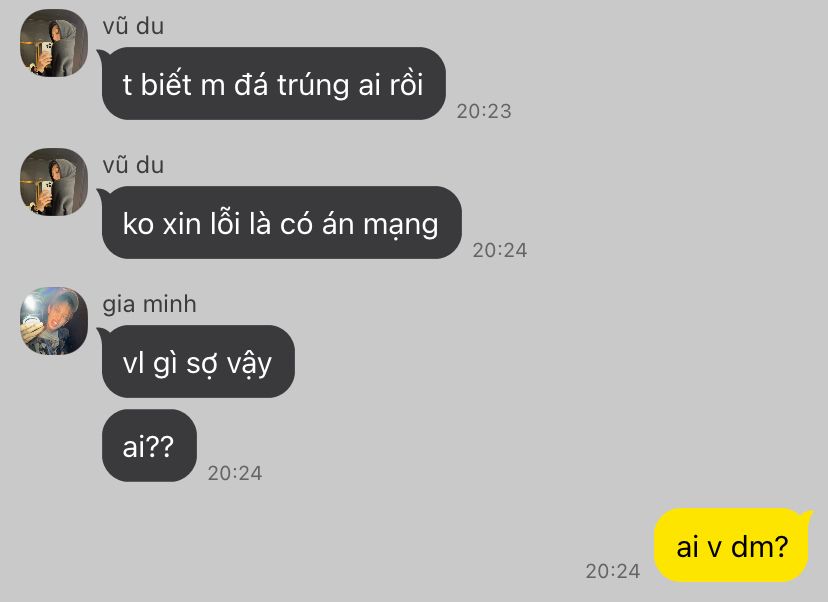Tap message bubble "vl gì sợ vậy"
This screenshot has height=602, width=828.
(x=198, y=361)
